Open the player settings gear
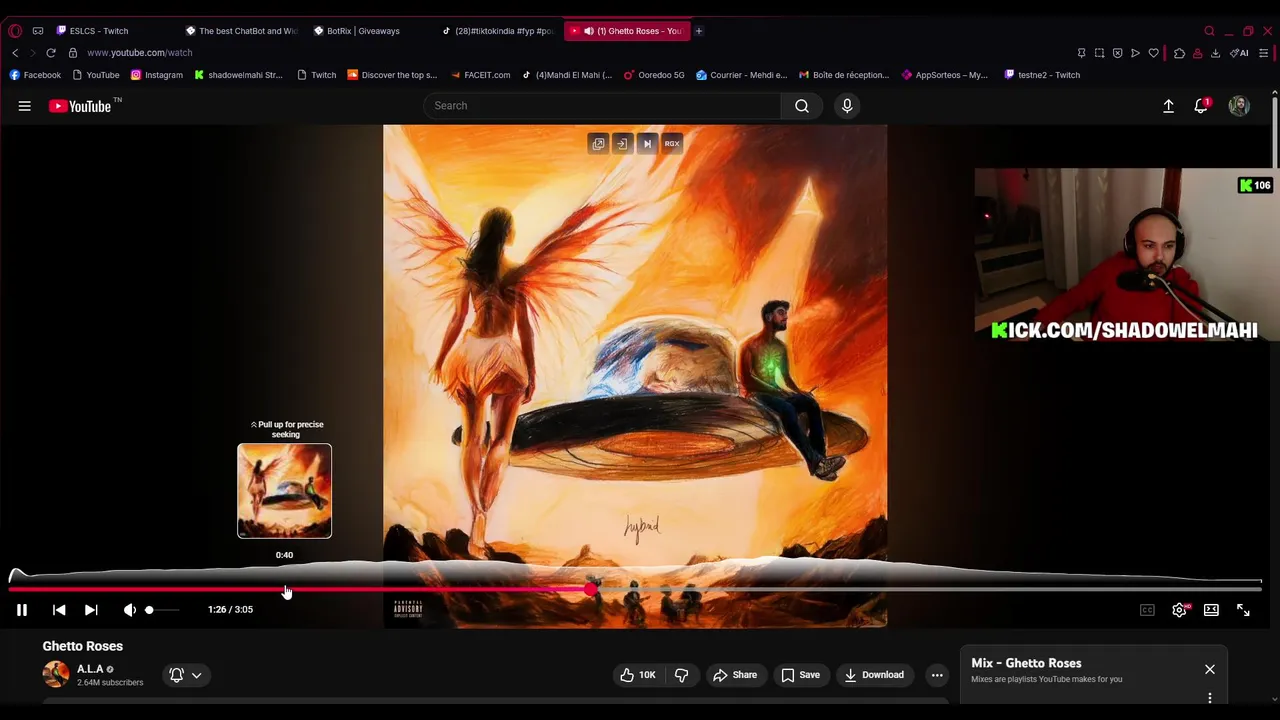The height and width of the screenshot is (720, 1280). click(x=1180, y=610)
